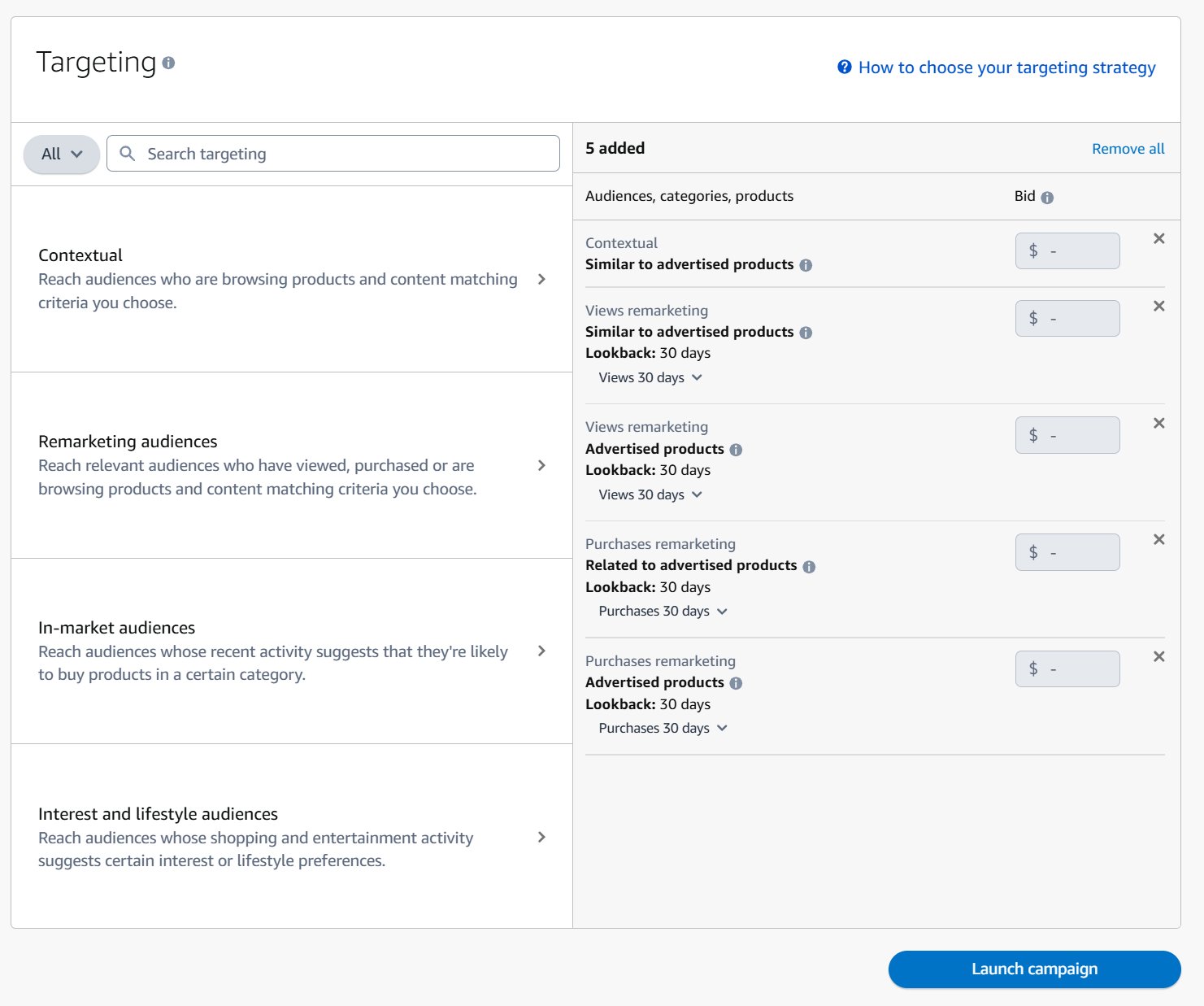Remove the Contextual targeting entry
The width and height of the screenshot is (1204, 1006).
tap(1158, 238)
